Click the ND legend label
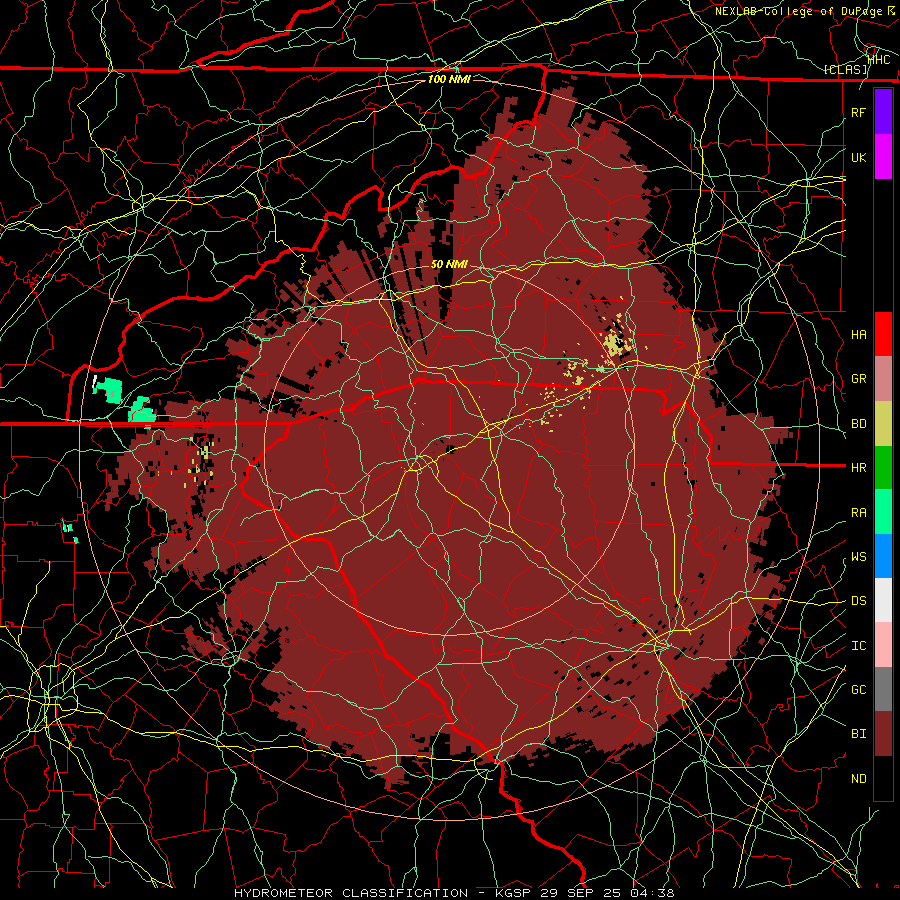 (858, 779)
